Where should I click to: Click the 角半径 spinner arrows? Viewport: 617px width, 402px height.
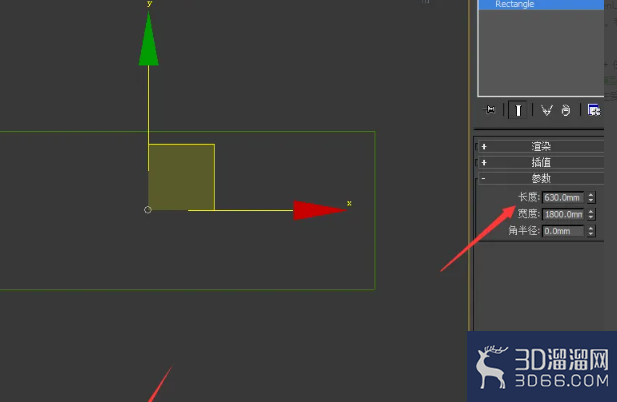coord(591,231)
